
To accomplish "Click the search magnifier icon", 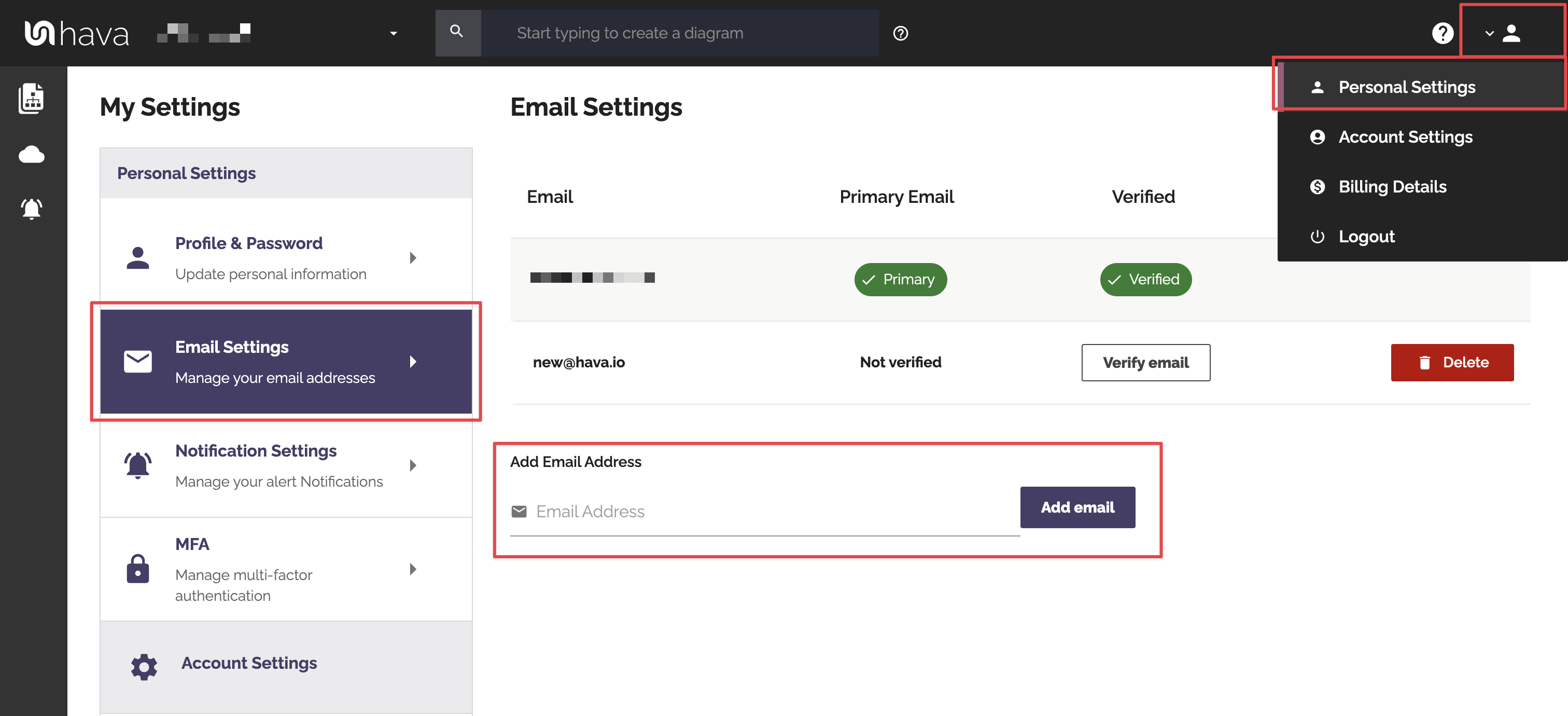I will [456, 32].
